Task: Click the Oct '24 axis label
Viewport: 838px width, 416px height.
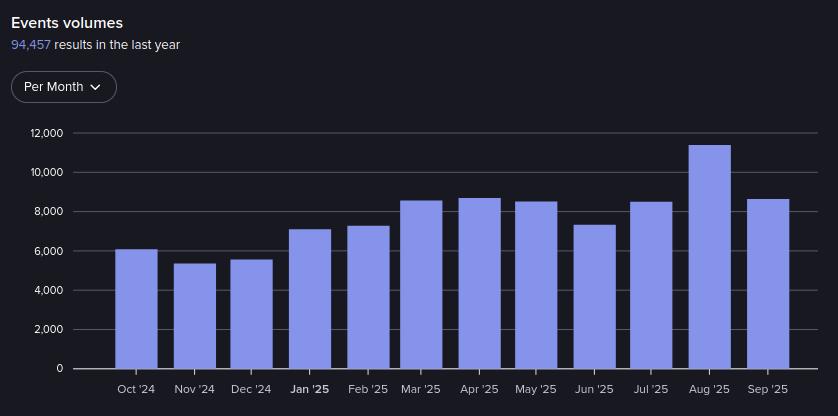Action: coord(136,389)
